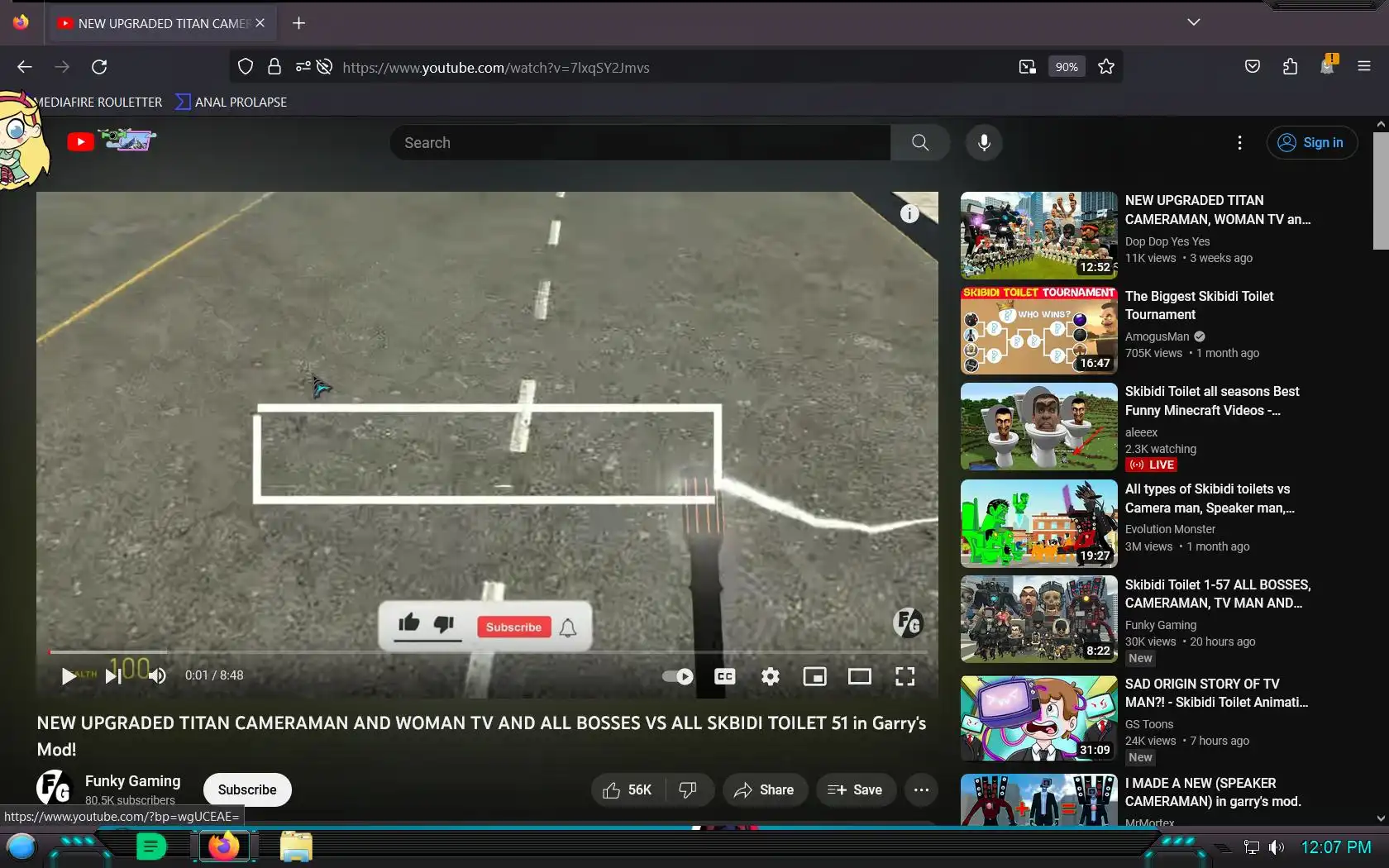Viewport: 1389px width, 868px height.
Task: Open I MADE A NEW SPEAKER CAMERAMAN title
Action: 1212,792
